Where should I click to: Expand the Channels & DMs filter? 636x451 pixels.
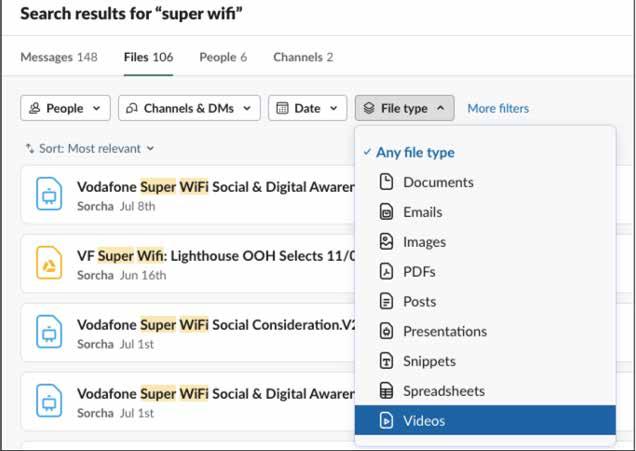tap(189, 108)
